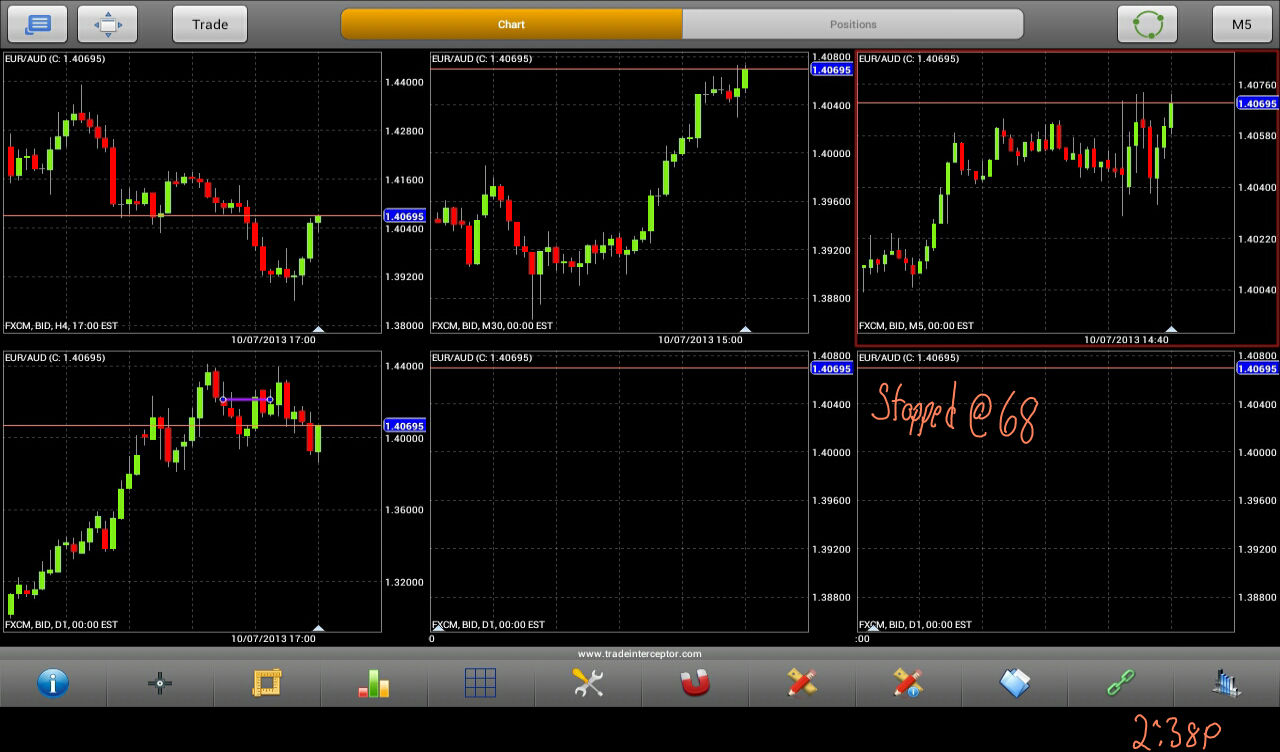Select the chart with Stopped @ 68 note
The image size is (1280, 752).
pyautogui.click(x=1045, y=491)
